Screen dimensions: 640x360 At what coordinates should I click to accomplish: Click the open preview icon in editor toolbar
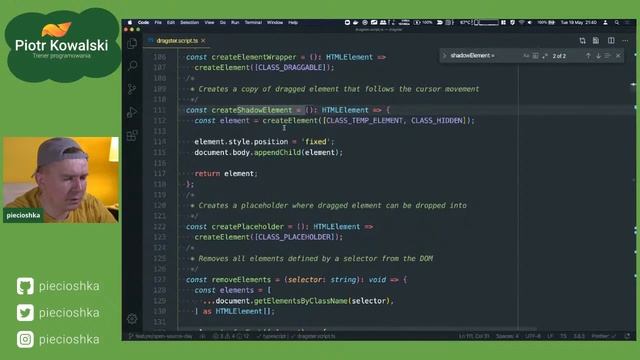[596, 40]
